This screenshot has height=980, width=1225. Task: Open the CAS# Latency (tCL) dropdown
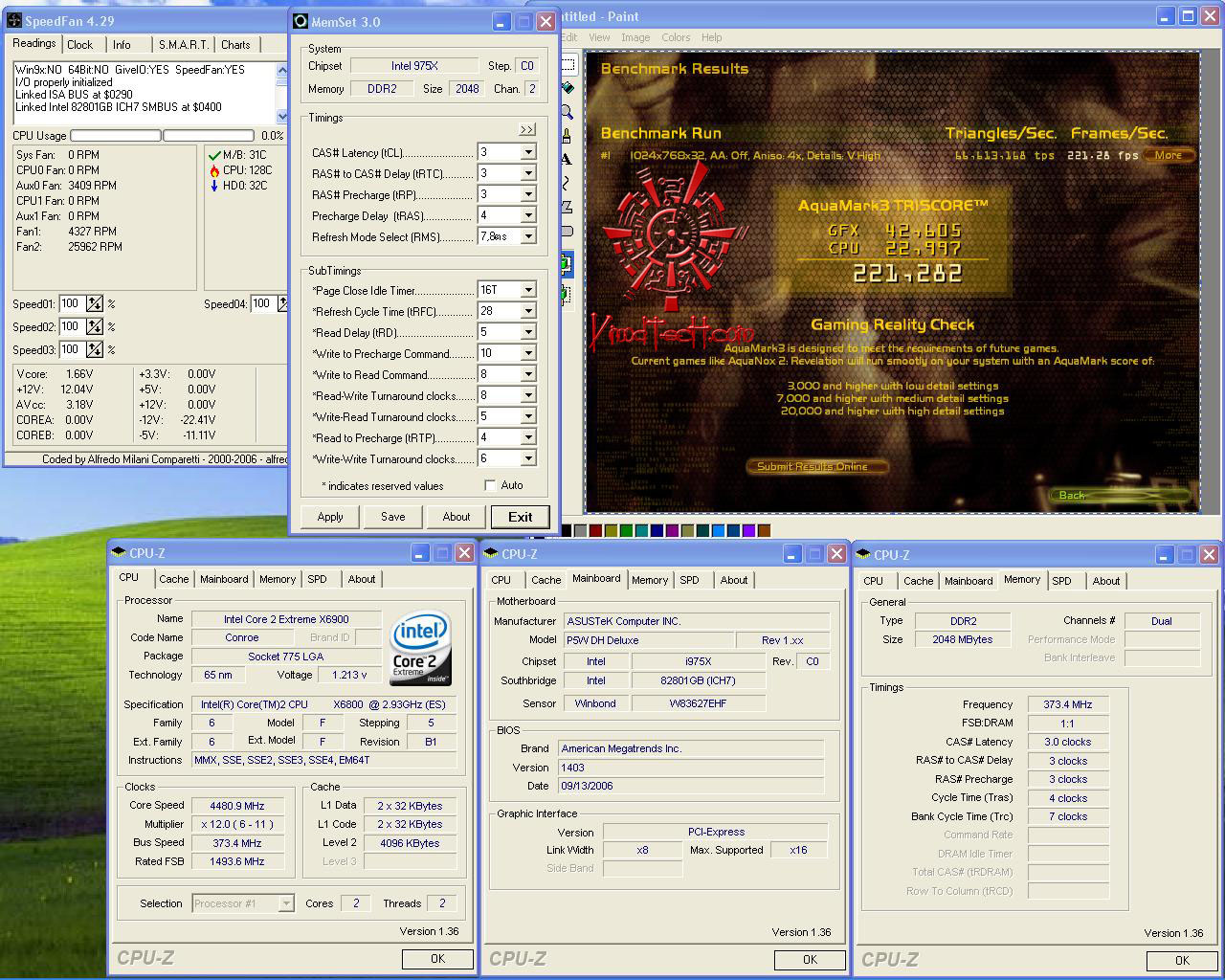click(527, 152)
